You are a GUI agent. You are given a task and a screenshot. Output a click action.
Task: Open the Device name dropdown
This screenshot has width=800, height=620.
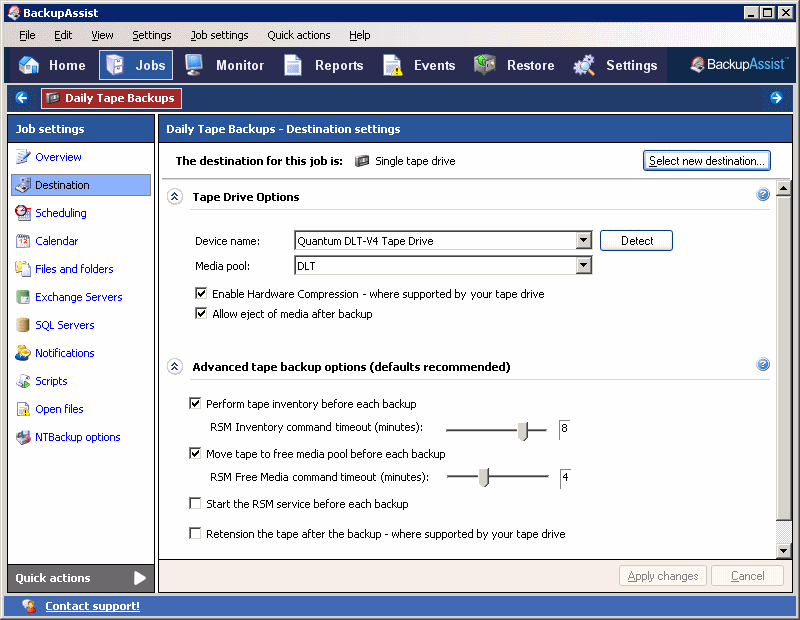click(x=583, y=240)
